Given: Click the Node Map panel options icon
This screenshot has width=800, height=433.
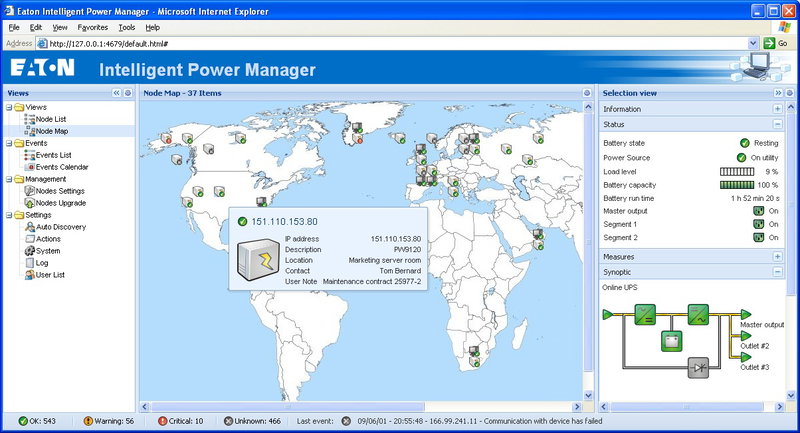Looking at the screenshot, I should pyautogui.click(x=587, y=93).
